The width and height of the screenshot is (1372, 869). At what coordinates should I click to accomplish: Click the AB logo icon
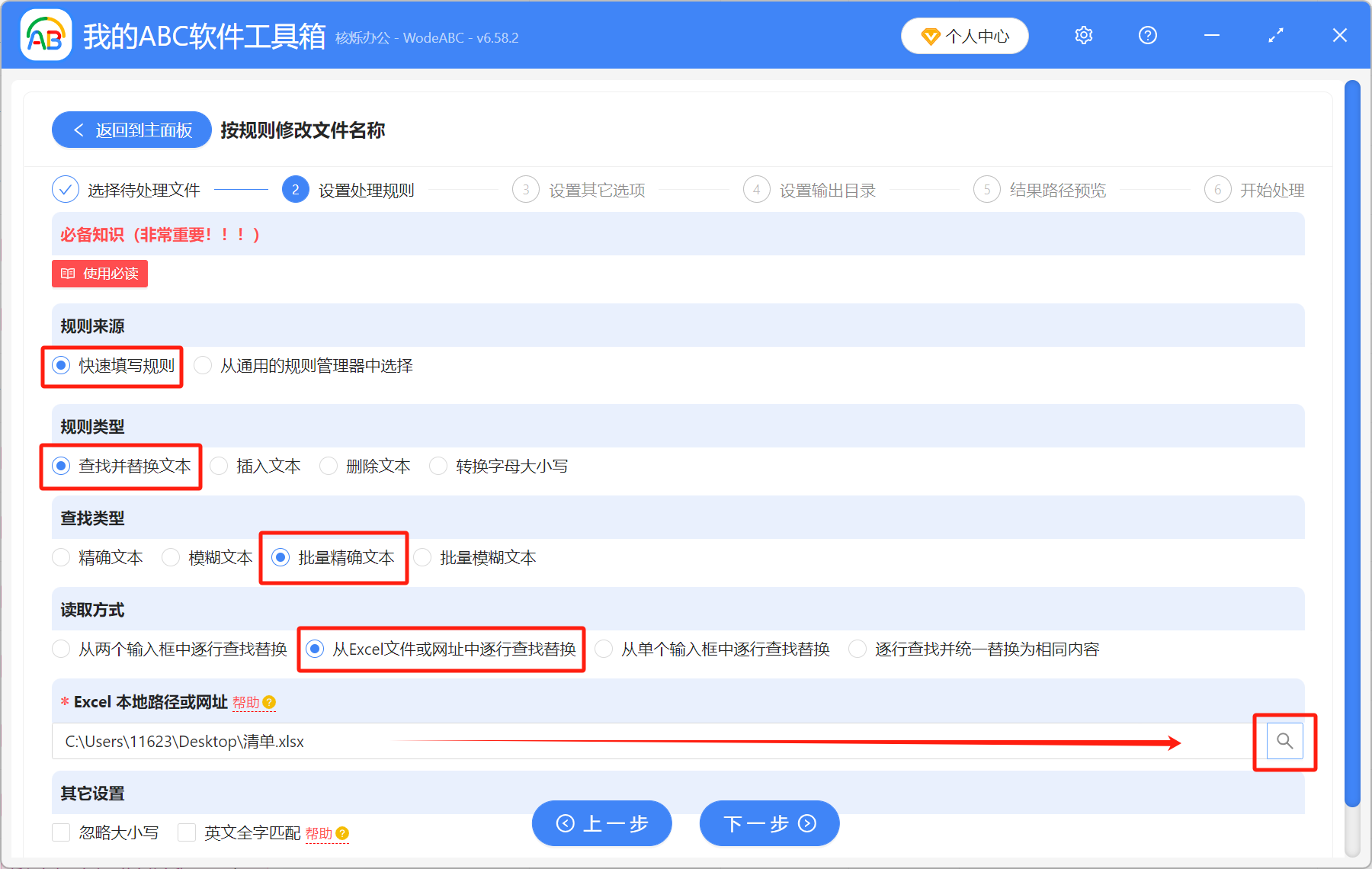pyautogui.click(x=46, y=35)
